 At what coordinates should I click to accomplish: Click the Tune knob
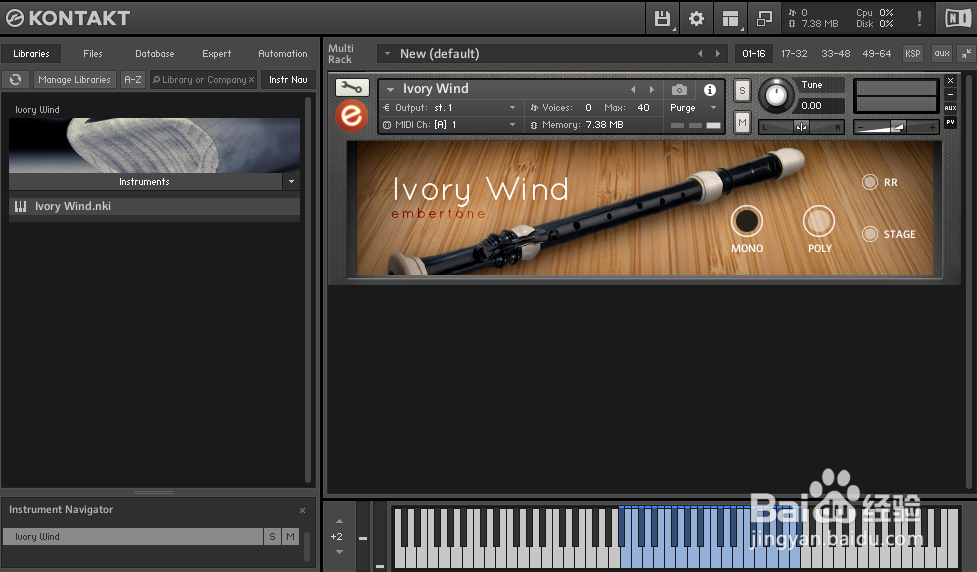776,95
